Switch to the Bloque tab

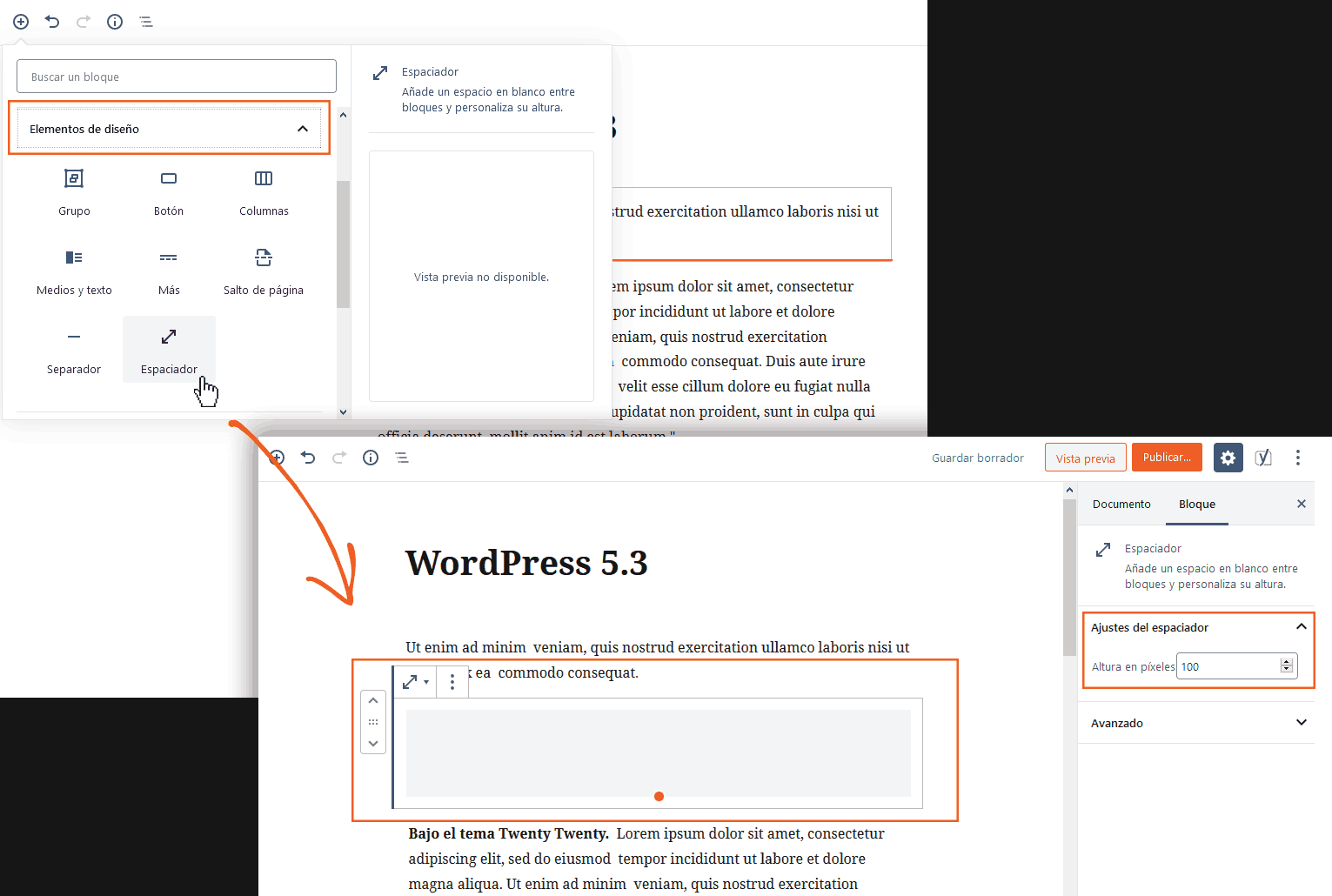(x=1196, y=505)
